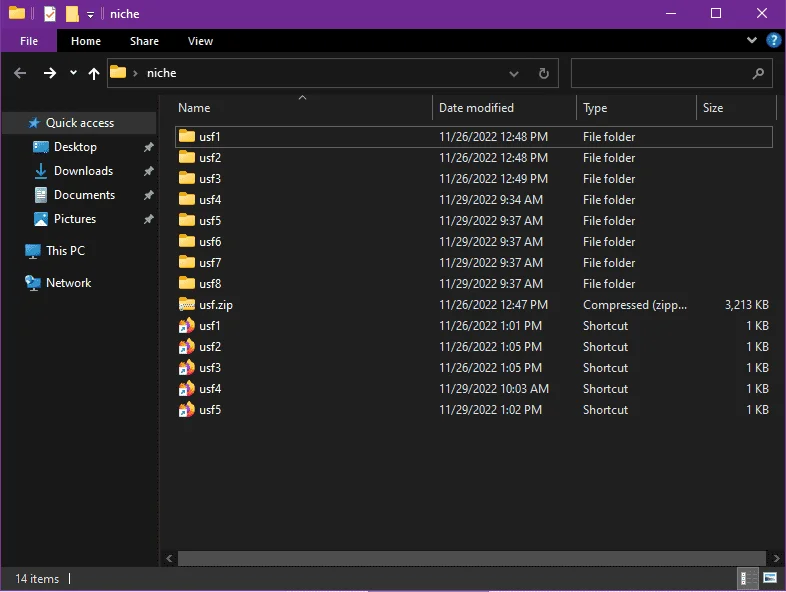Viewport: 786px width, 592px height.
Task: Expand the ribbon with the chevron
Action: click(751, 40)
